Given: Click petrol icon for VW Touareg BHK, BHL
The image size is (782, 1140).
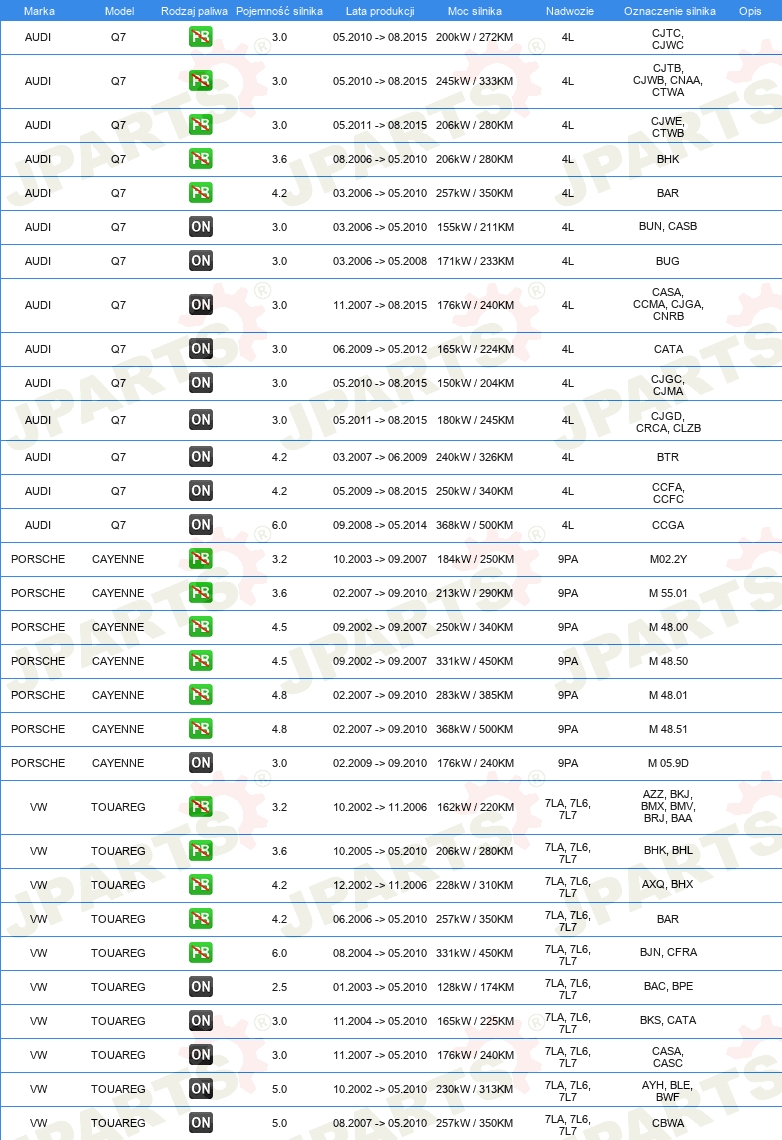Looking at the screenshot, I should [x=201, y=851].
